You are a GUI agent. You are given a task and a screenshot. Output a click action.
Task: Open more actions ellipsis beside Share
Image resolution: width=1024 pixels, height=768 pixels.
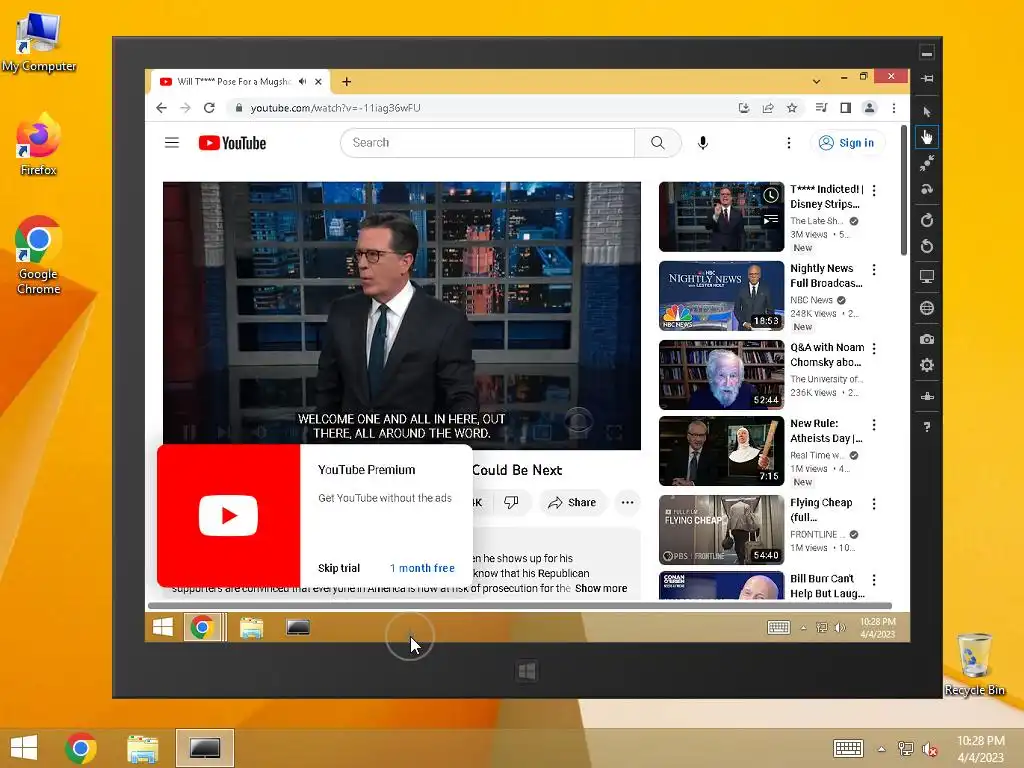[x=628, y=502]
